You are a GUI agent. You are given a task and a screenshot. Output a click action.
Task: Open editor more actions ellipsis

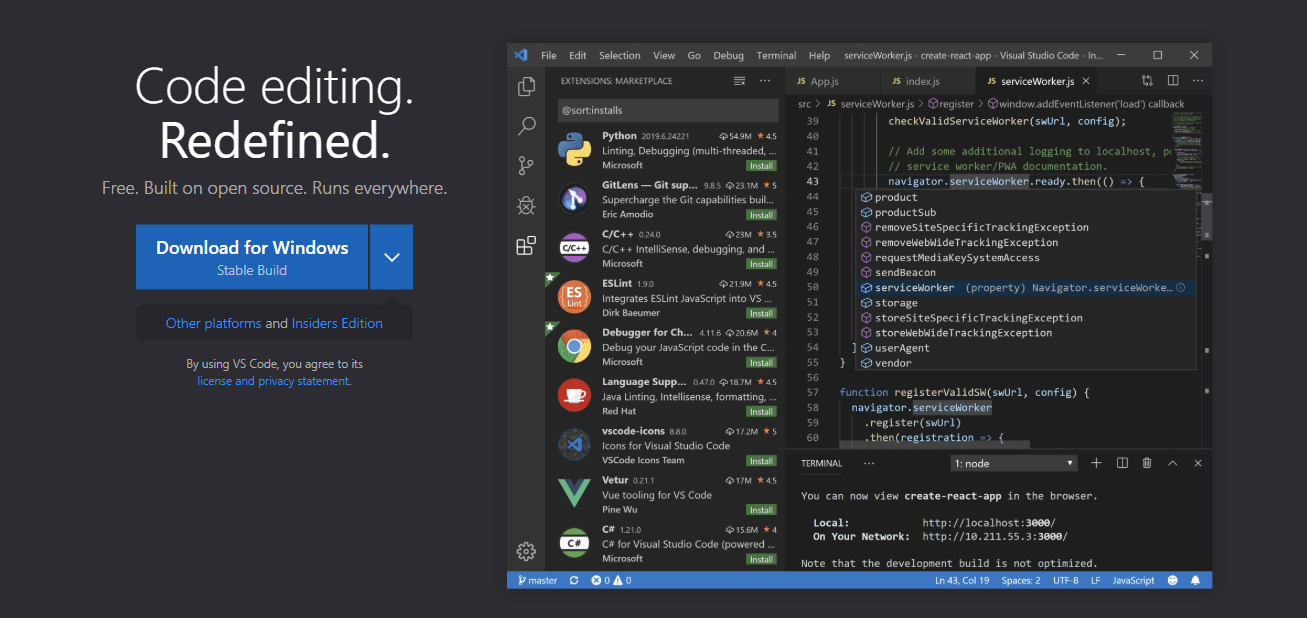(1198, 81)
